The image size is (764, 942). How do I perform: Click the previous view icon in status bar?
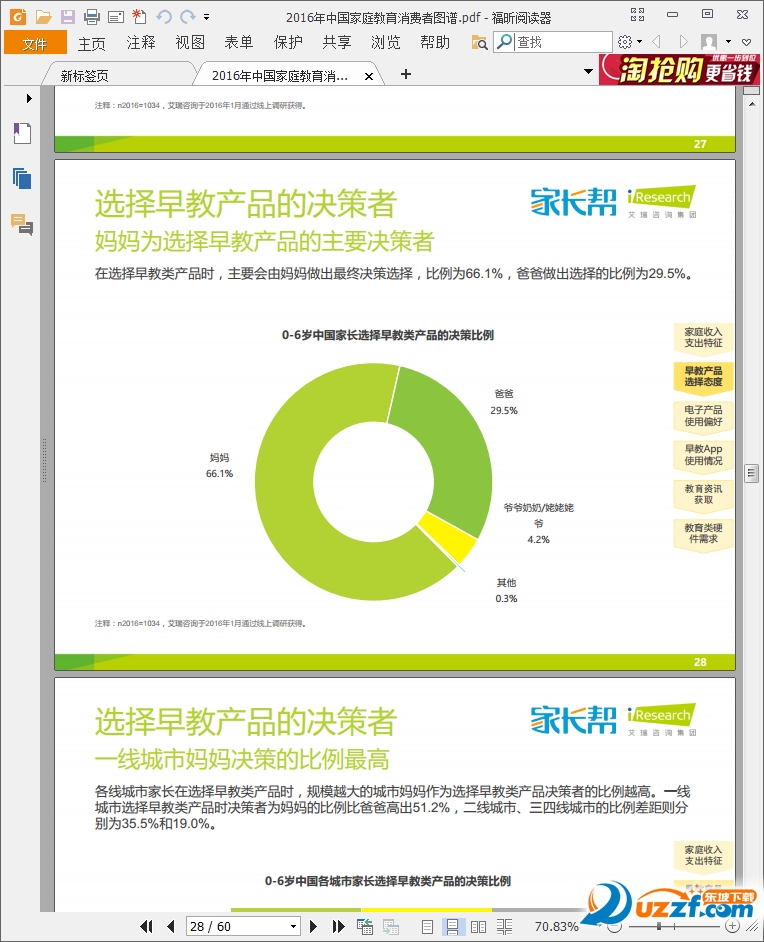coord(365,926)
